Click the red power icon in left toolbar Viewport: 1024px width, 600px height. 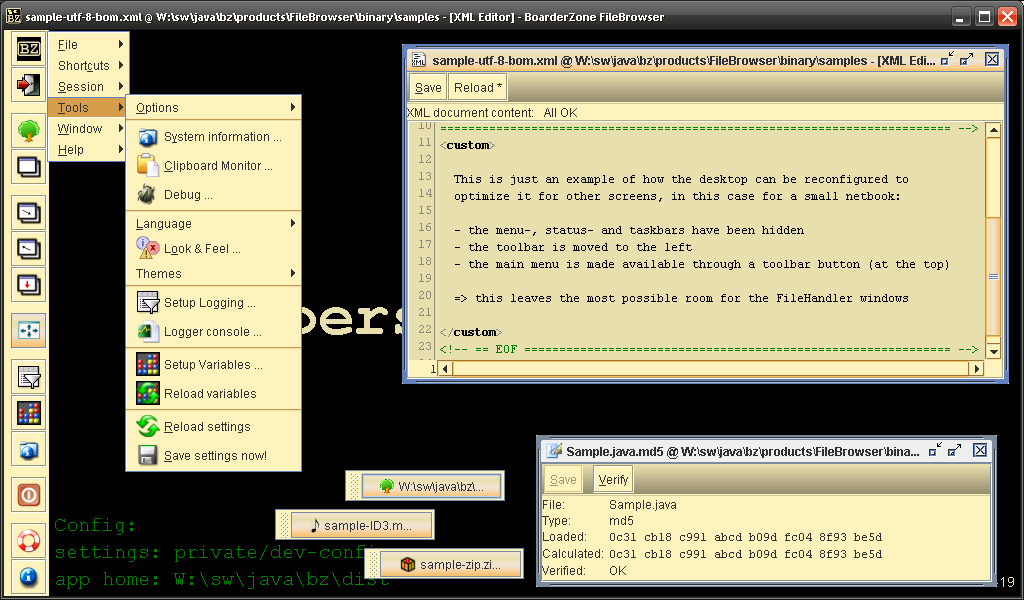pyautogui.click(x=28, y=495)
